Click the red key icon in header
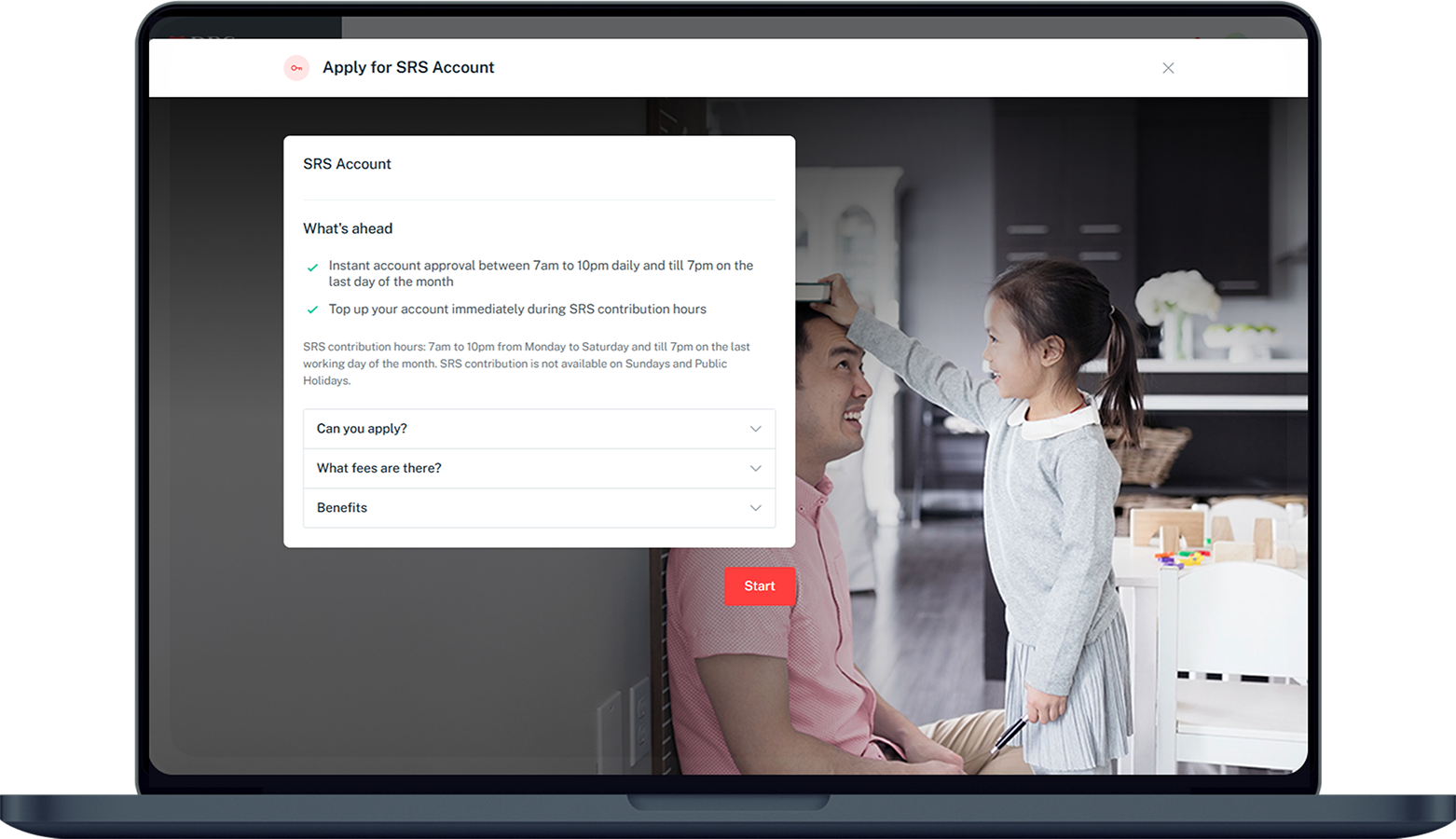The width and height of the screenshot is (1456, 839). [x=296, y=68]
